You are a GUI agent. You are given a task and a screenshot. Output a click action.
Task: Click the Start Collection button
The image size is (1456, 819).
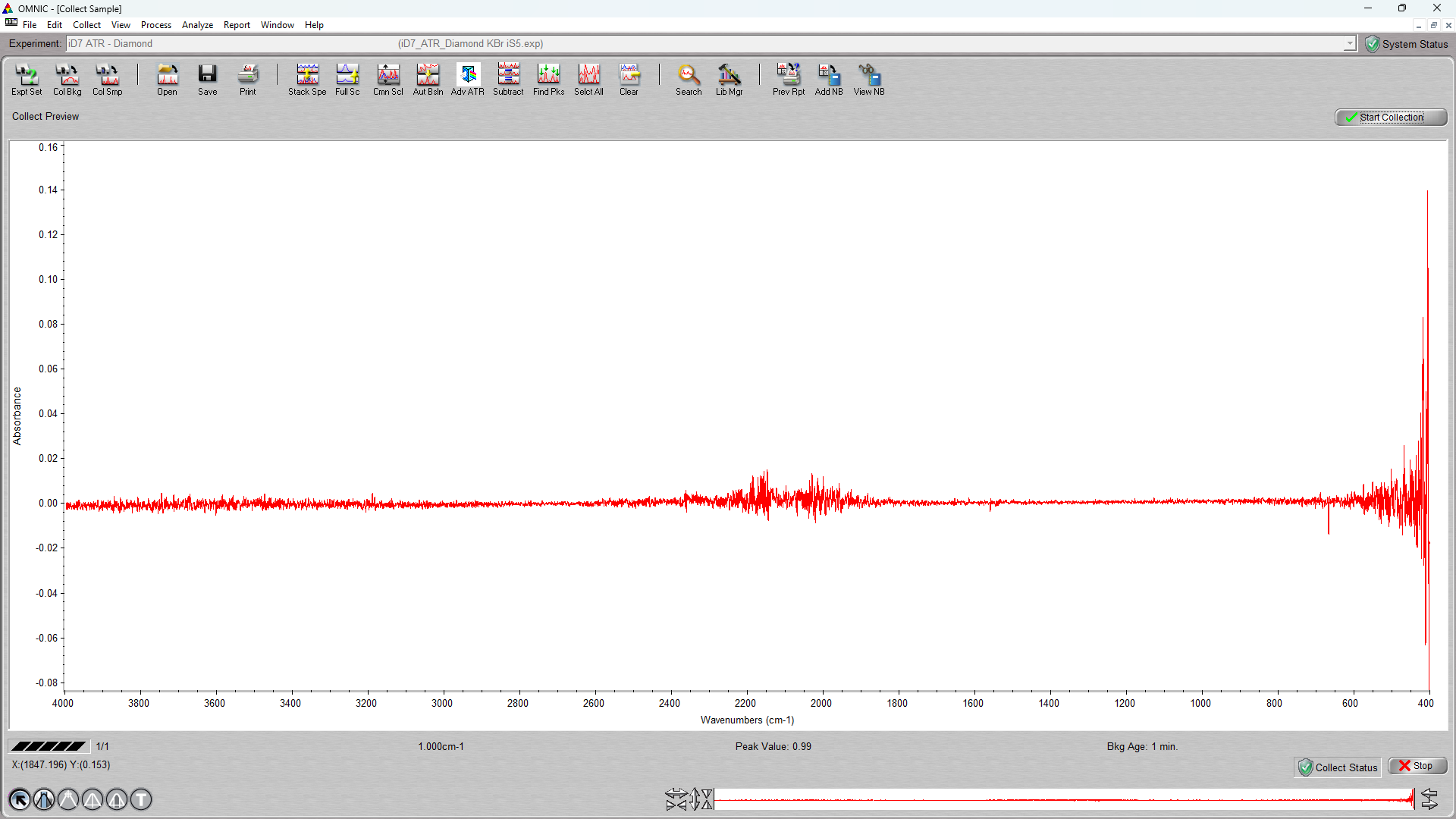(x=1391, y=118)
